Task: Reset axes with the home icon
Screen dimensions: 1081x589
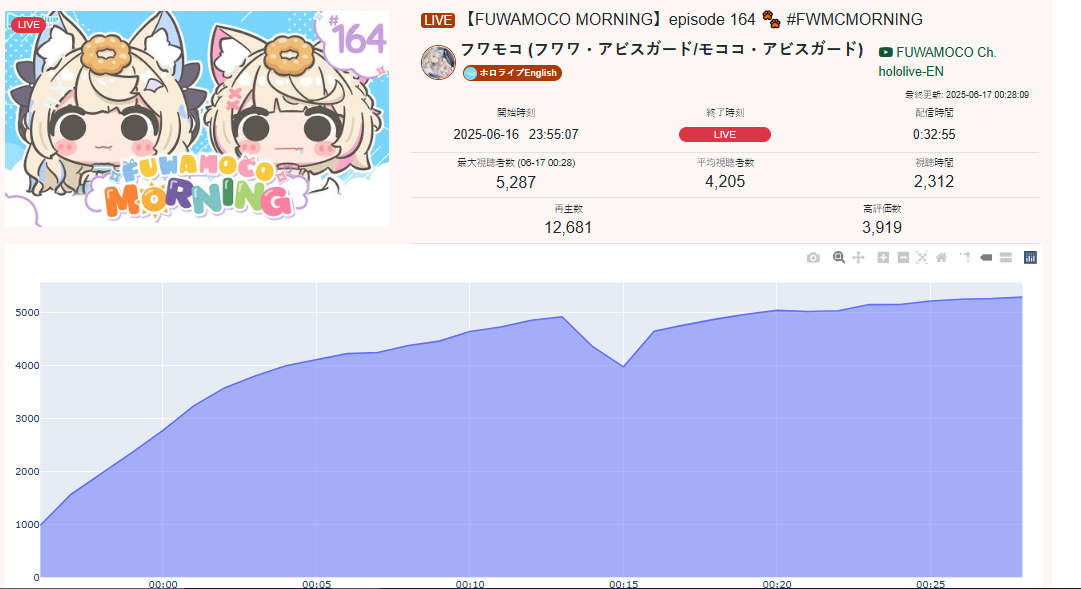Action: (x=941, y=258)
